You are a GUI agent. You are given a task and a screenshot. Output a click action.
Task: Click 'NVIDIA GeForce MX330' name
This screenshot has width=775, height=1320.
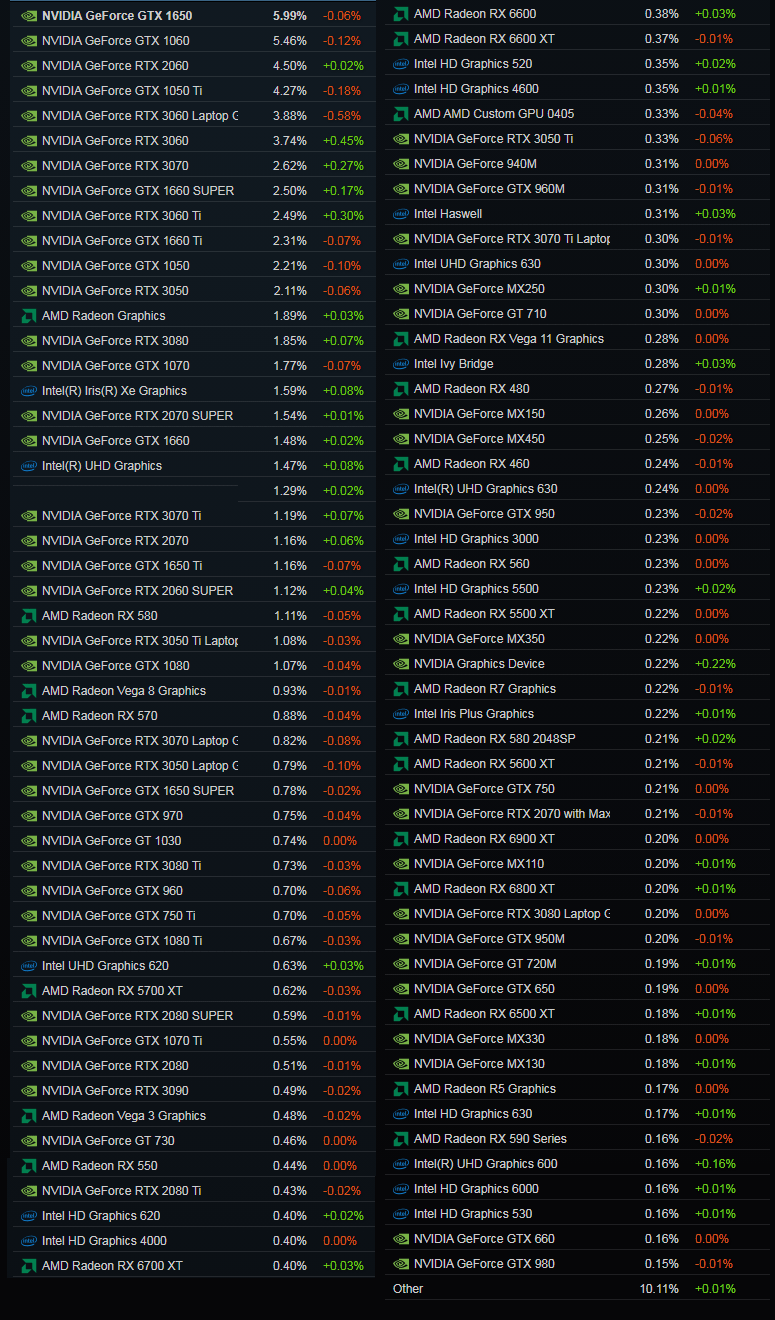479,1039
